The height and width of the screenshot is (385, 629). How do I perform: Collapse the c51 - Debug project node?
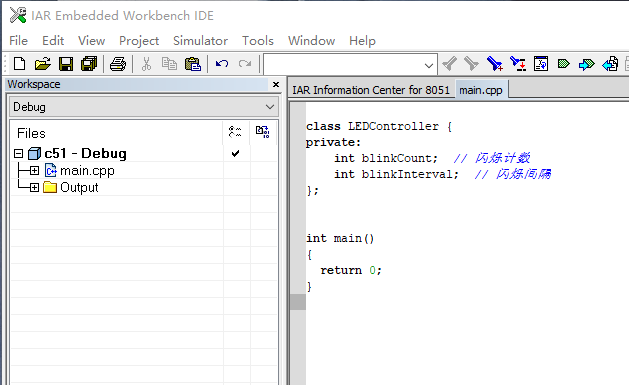(18, 154)
